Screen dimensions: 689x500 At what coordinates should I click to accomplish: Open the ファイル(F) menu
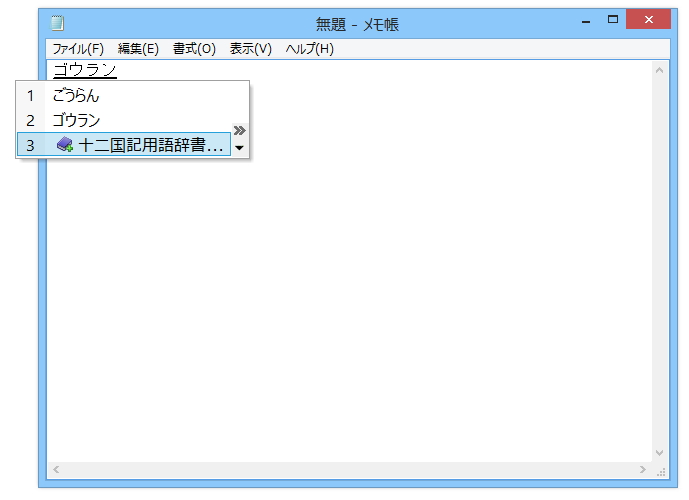tap(78, 49)
